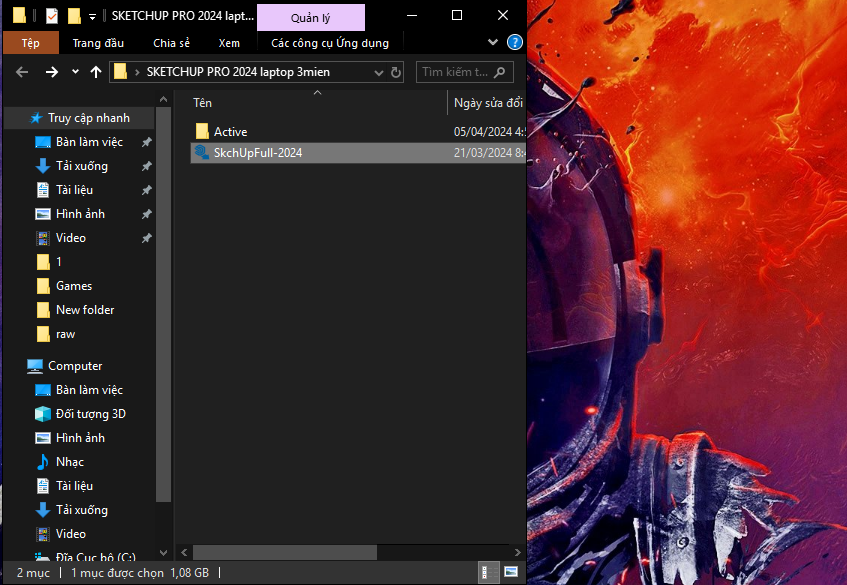Open Help with the blue question mark
The width and height of the screenshot is (847, 585).
[514, 43]
